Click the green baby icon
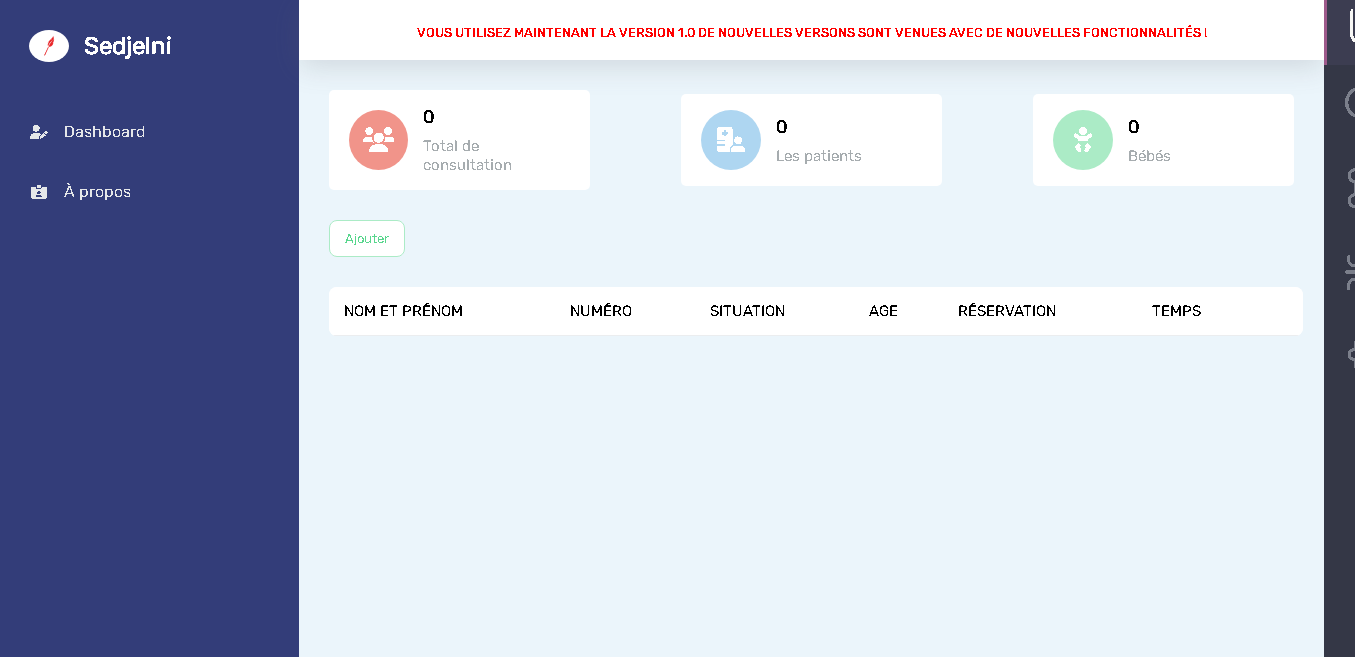This screenshot has height=657, width=1355. coord(1082,140)
